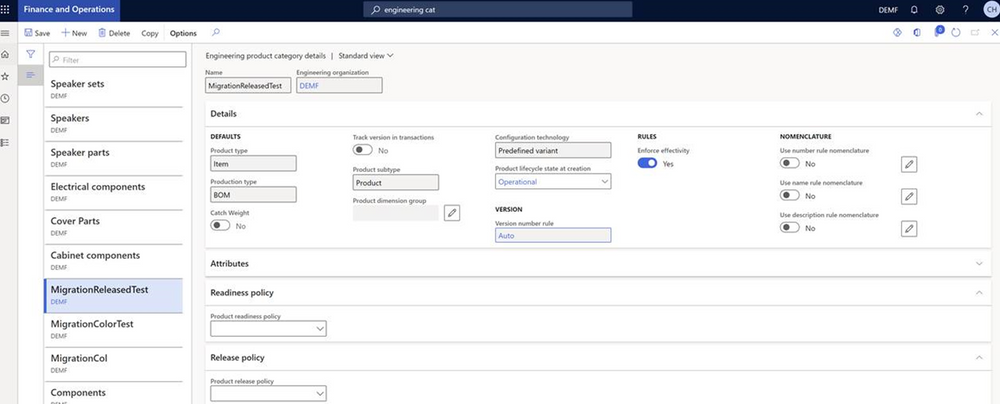Image resolution: width=1000 pixels, height=404 pixels.
Task: Toggle Use description rule nomenclature
Action: [x=790, y=227]
